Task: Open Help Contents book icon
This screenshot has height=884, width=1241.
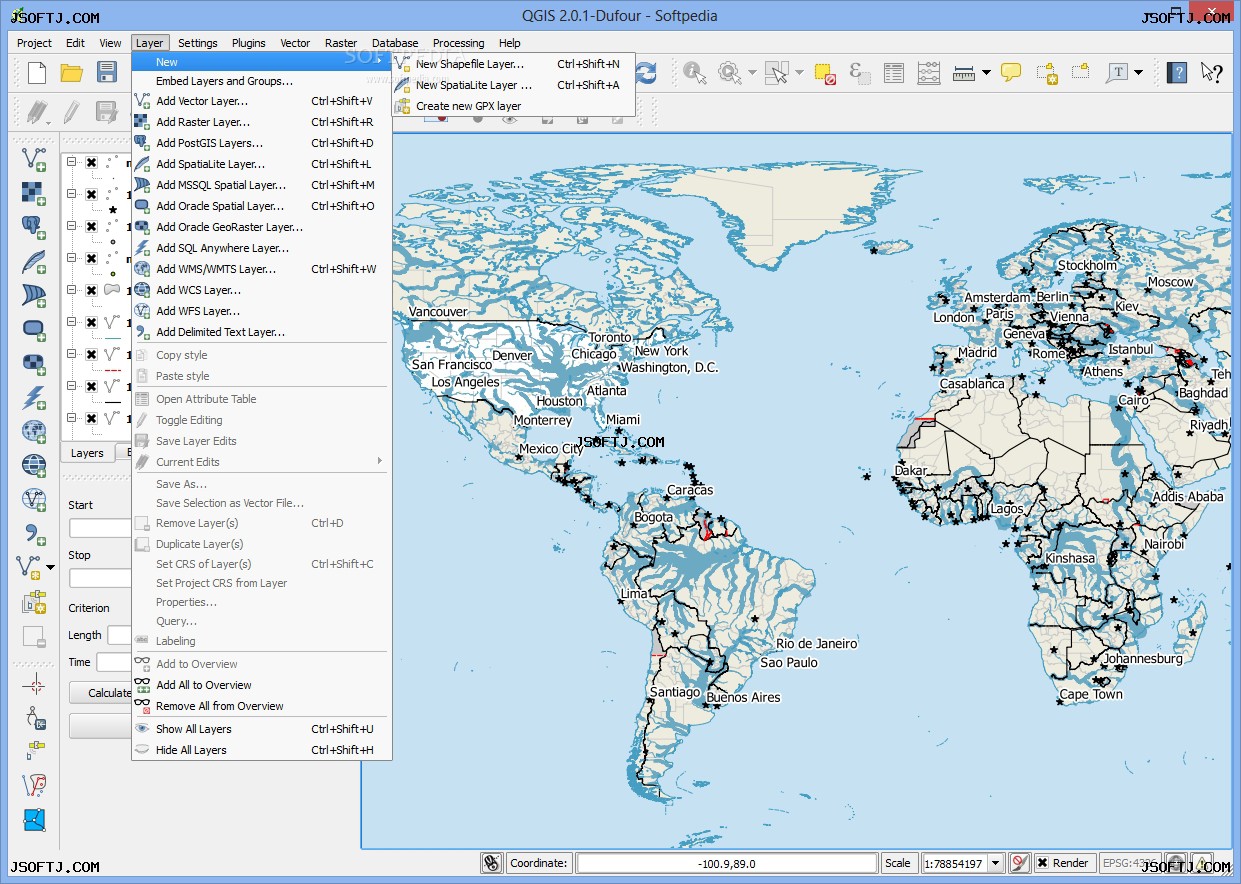Action: point(1178,72)
